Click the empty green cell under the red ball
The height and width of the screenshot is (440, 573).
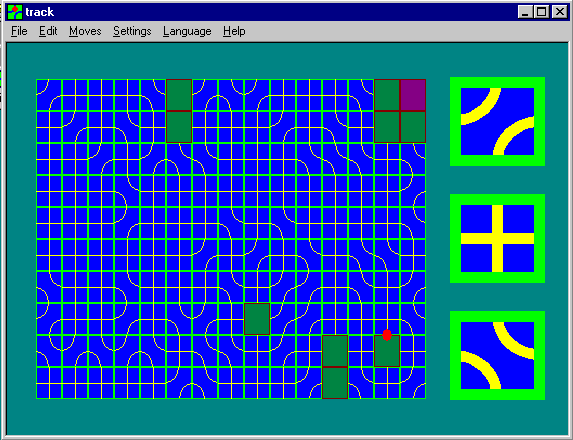click(387, 351)
